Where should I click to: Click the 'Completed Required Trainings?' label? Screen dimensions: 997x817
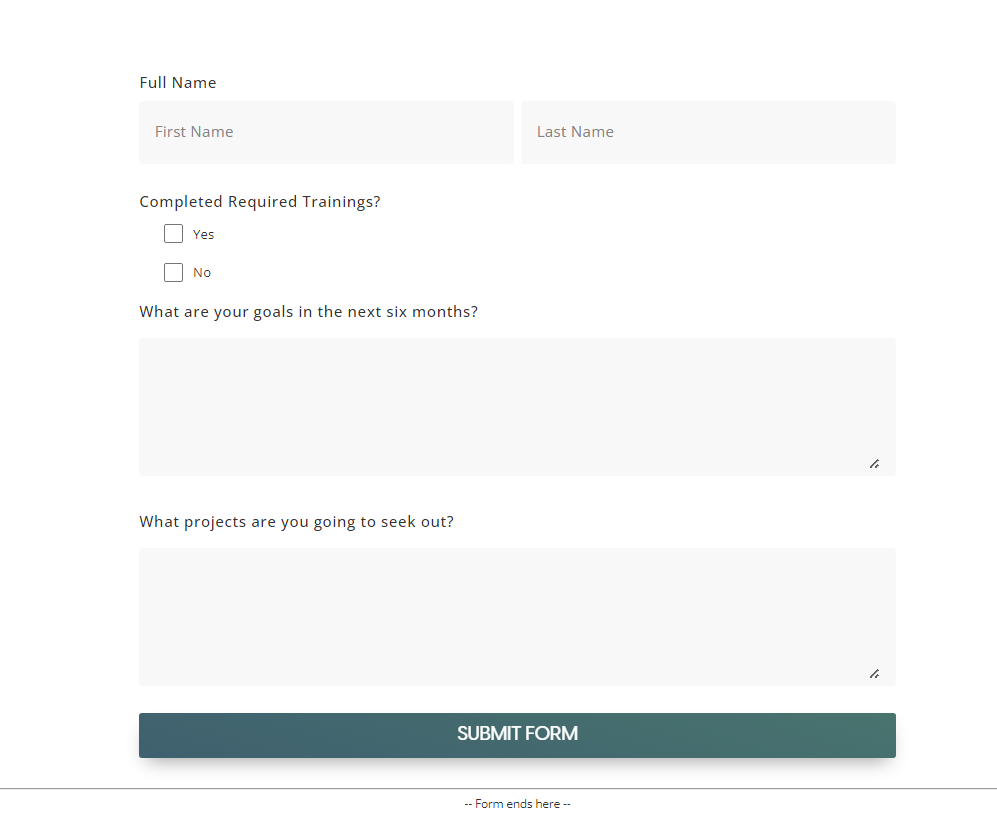click(260, 202)
